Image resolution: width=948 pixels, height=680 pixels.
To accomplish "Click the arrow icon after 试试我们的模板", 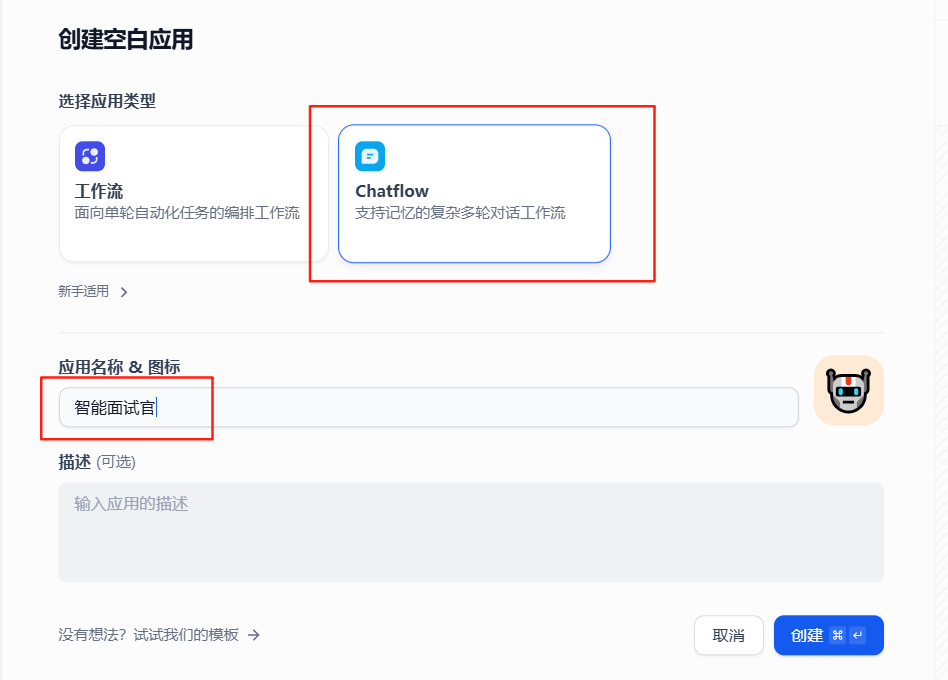I will [x=254, y=635].
